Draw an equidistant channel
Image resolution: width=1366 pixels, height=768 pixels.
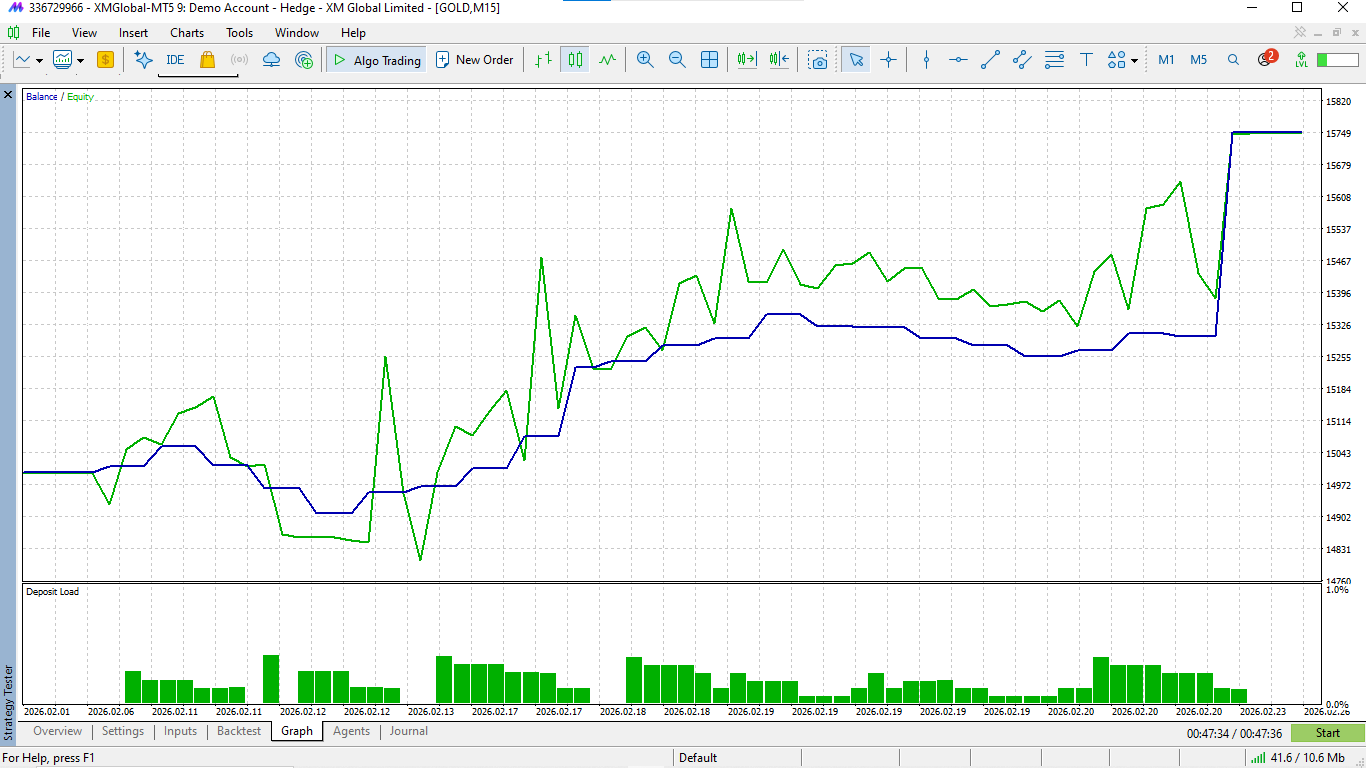[1022, 60]
